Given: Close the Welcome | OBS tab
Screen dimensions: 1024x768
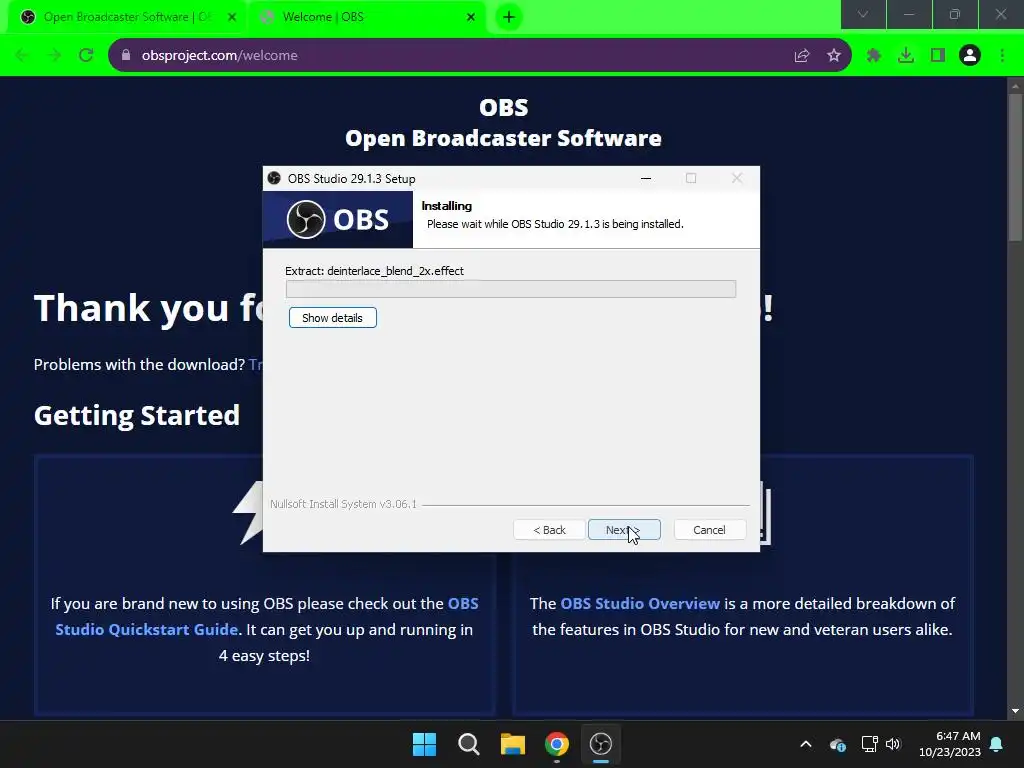Looking at the screenshot, I should [471, 17].
